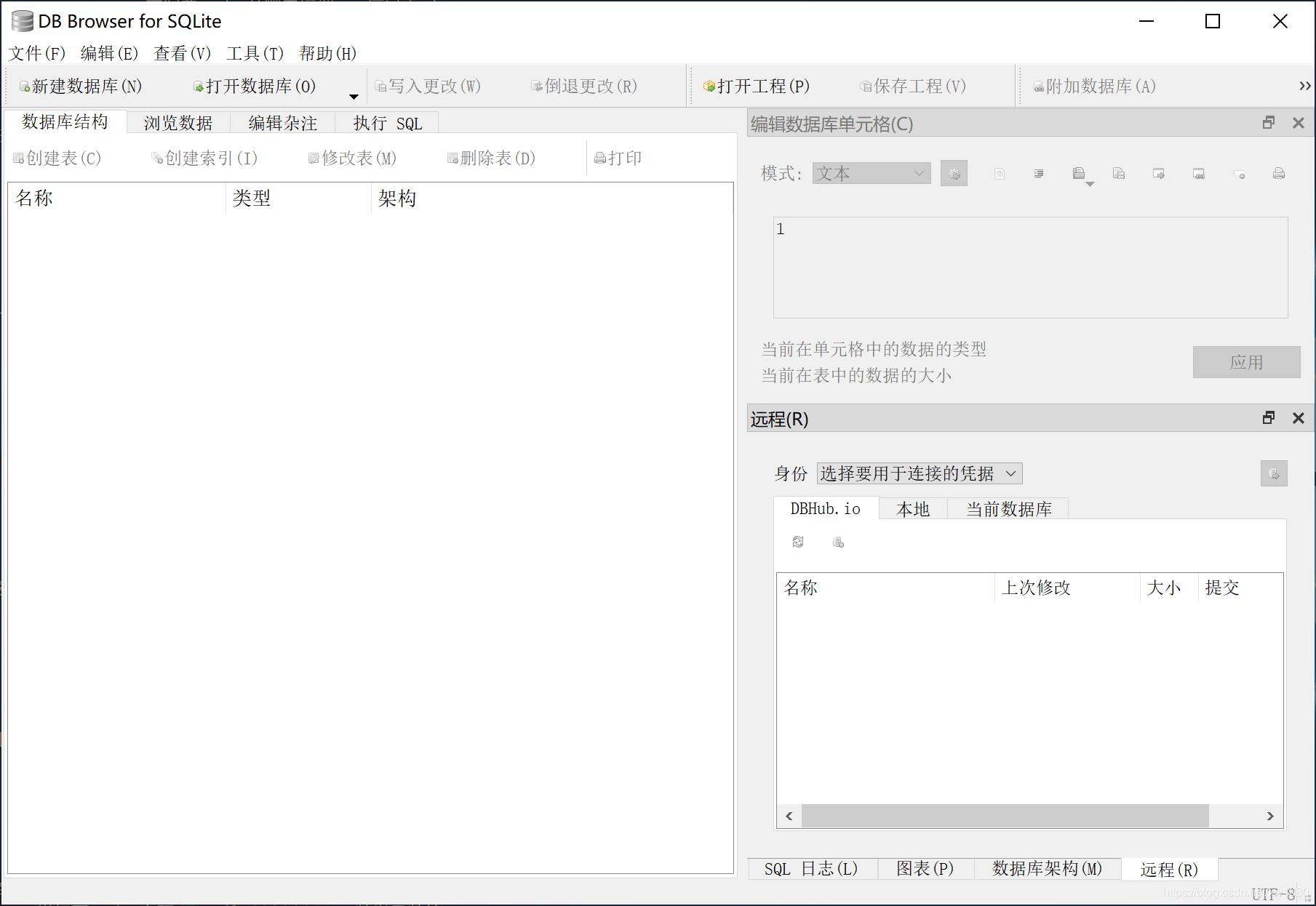The width and height of the screenshot is (1316, 906).
Task: Switch to the DBHub.io tab
Action: pos(826,508)
